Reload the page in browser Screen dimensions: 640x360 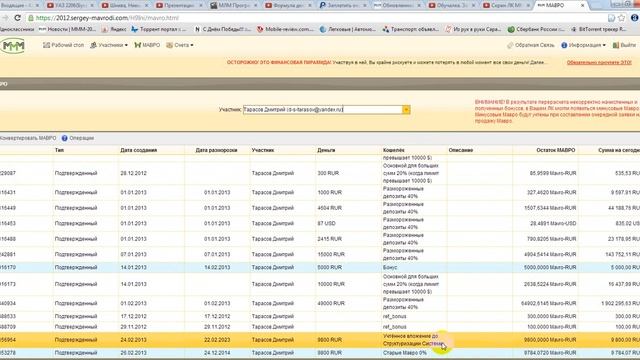point(17,18)
